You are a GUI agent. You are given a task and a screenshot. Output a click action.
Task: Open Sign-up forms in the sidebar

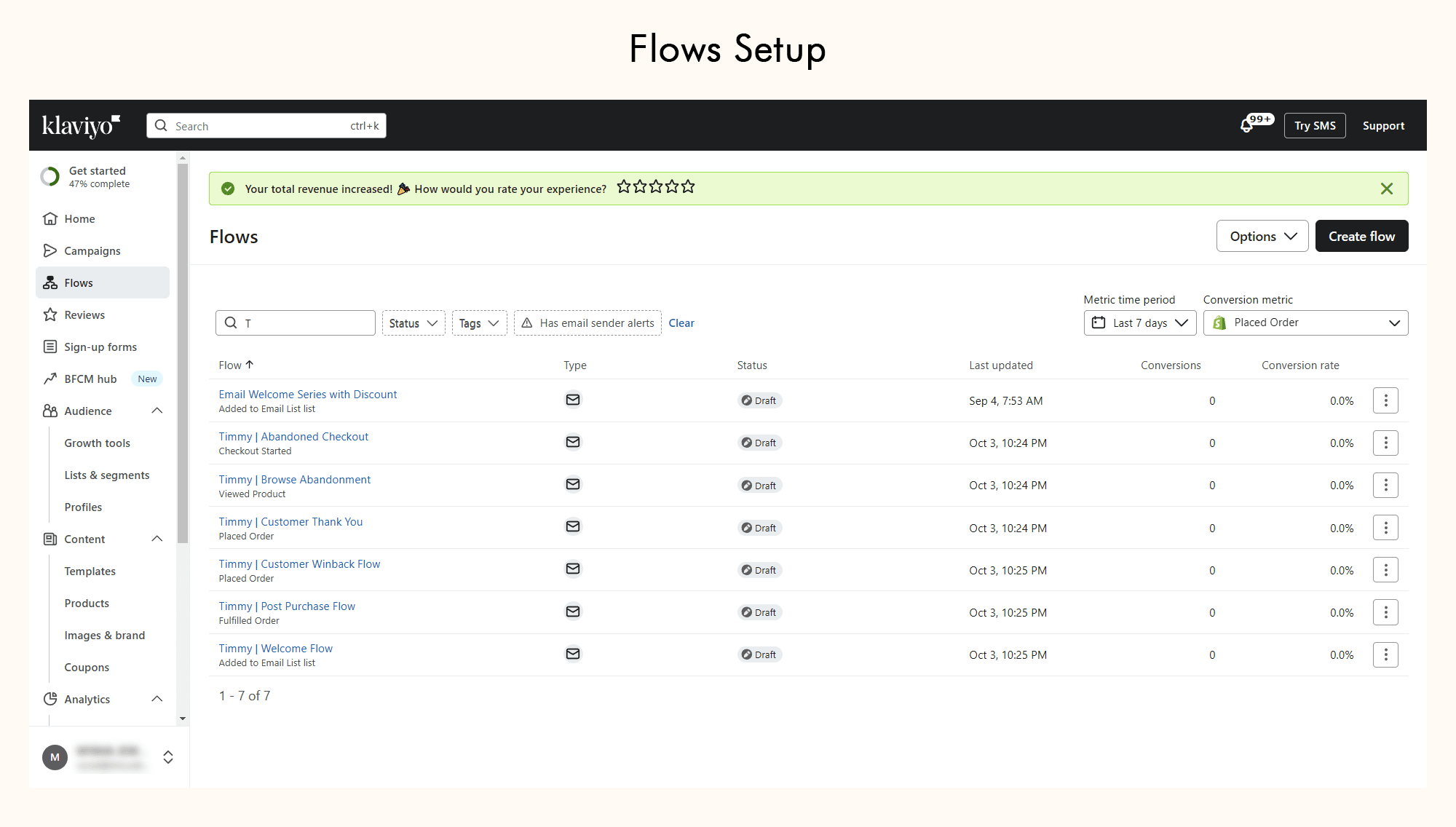tap(100, 347)
